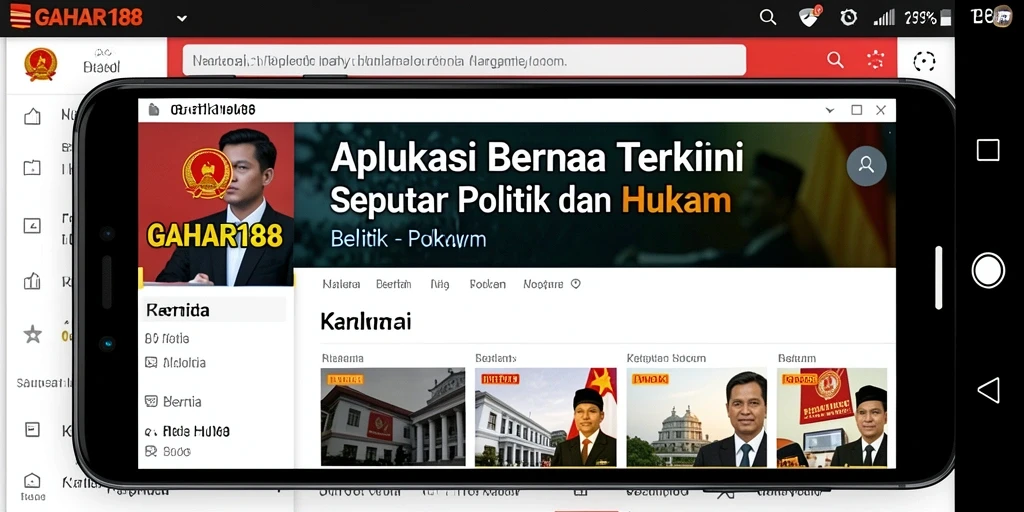1024x512 pixels.
Task: Select the B0 Natie sidebar entry
Action: click(x=167, y=338)
